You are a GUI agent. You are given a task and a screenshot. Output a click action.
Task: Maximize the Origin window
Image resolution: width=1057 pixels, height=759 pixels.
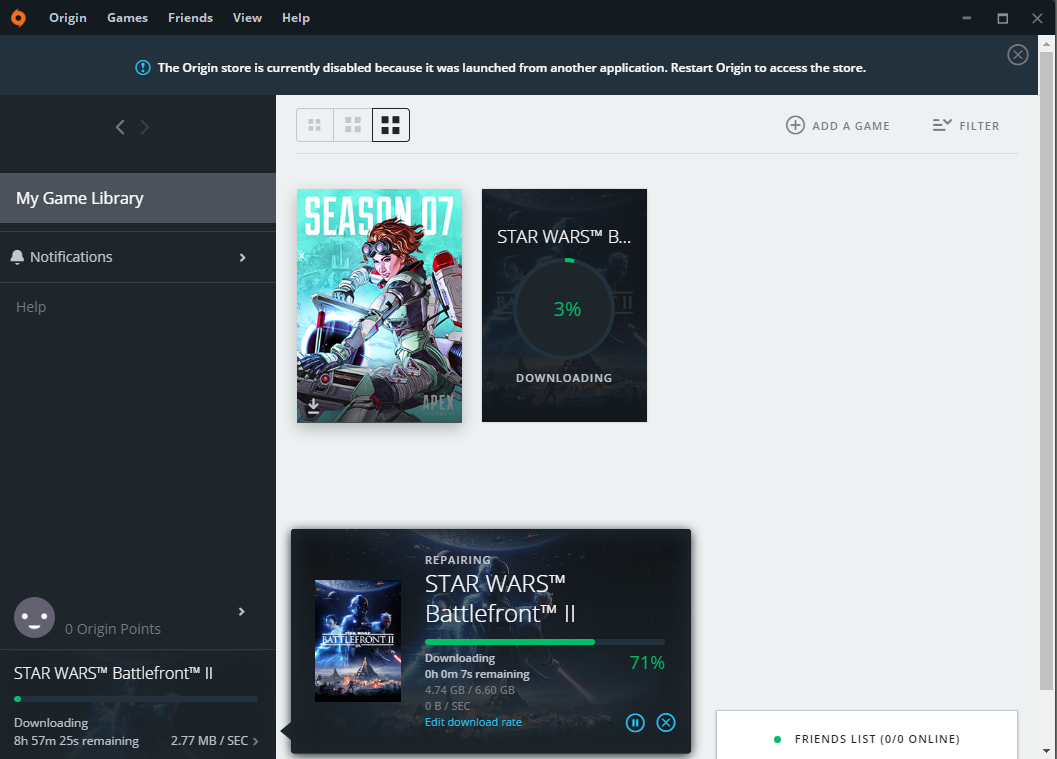1002,18
